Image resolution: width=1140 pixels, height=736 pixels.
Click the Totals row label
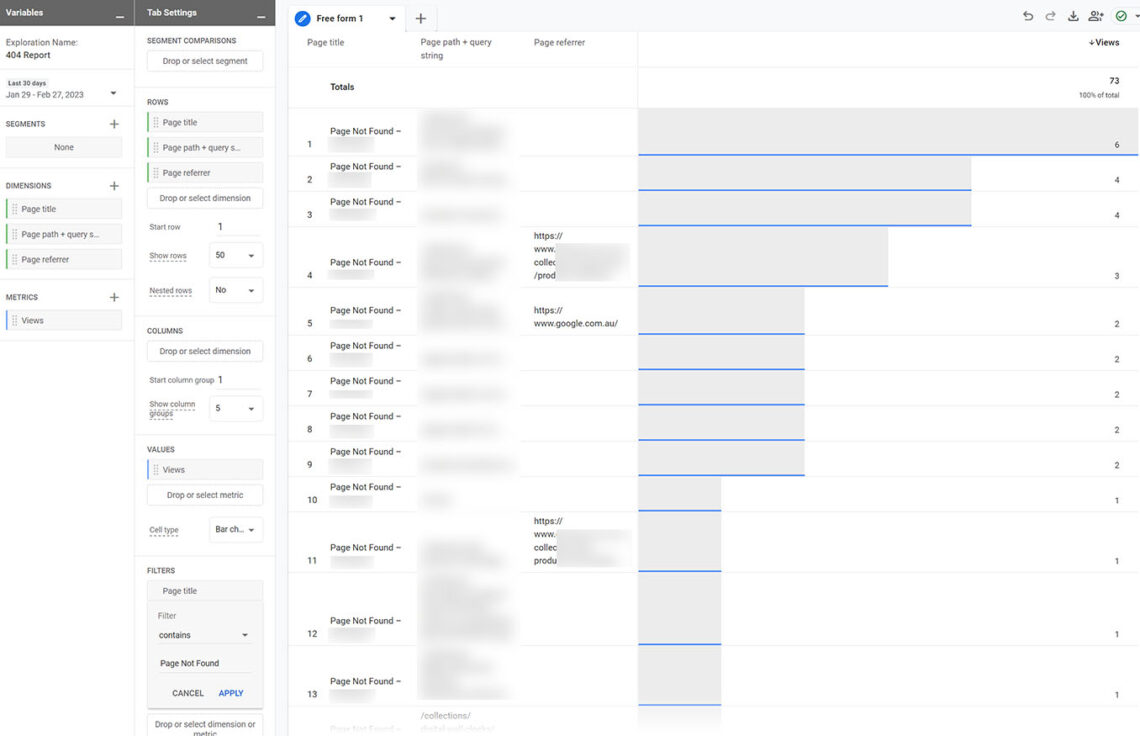click(x=342, y=87)
